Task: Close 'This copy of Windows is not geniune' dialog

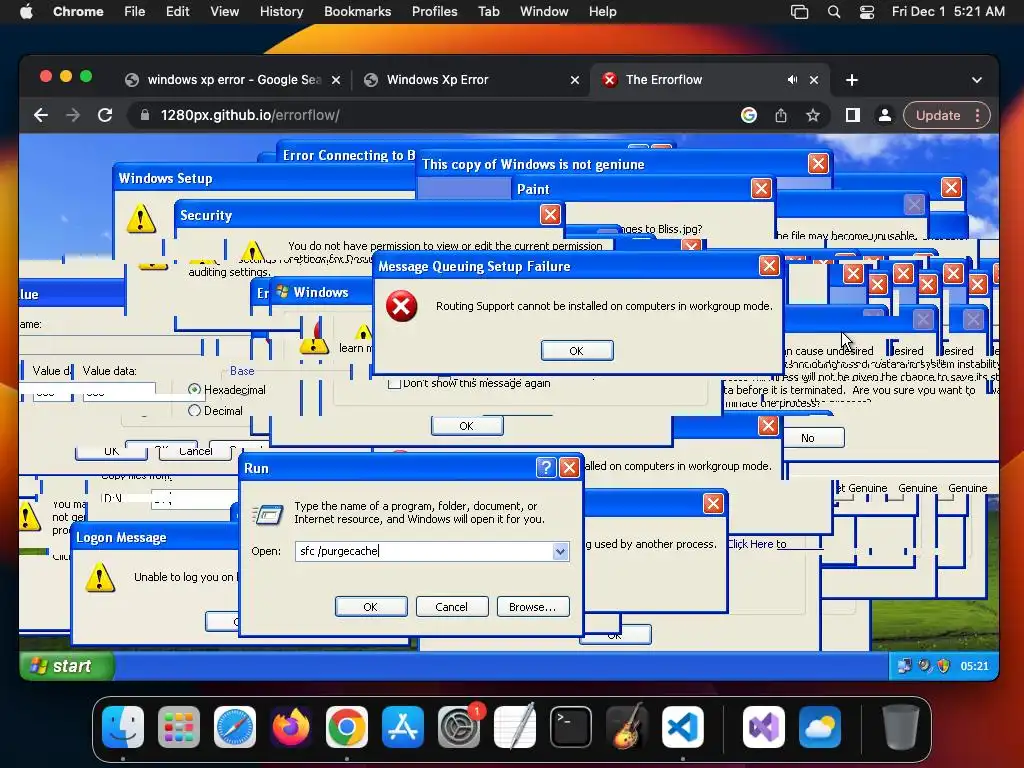Action: coord(818,163)
